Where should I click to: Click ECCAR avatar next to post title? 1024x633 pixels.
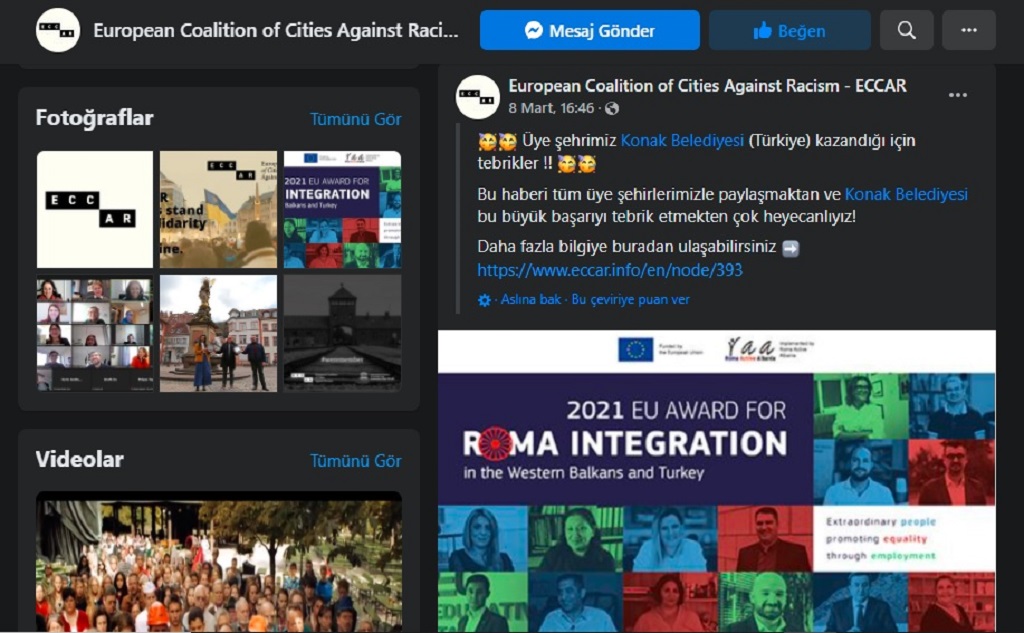477,97
